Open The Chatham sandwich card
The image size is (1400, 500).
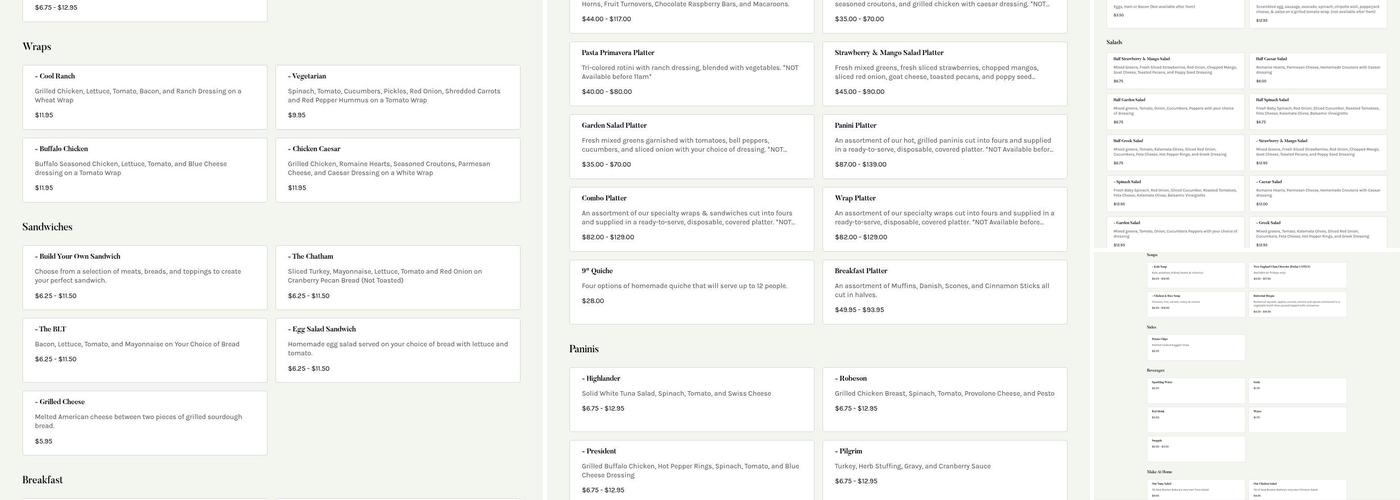pos(398,278)
